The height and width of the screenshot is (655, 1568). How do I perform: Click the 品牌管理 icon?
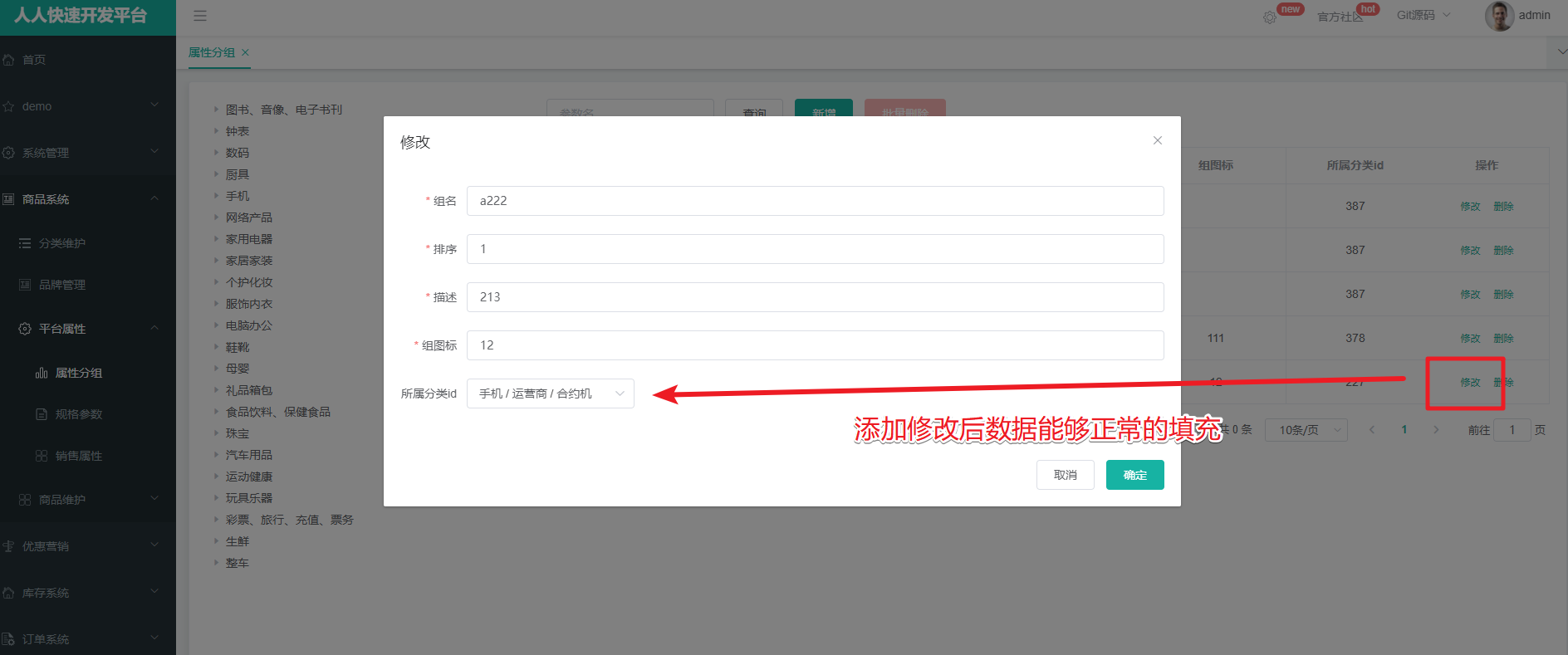(x=25, y=285)
